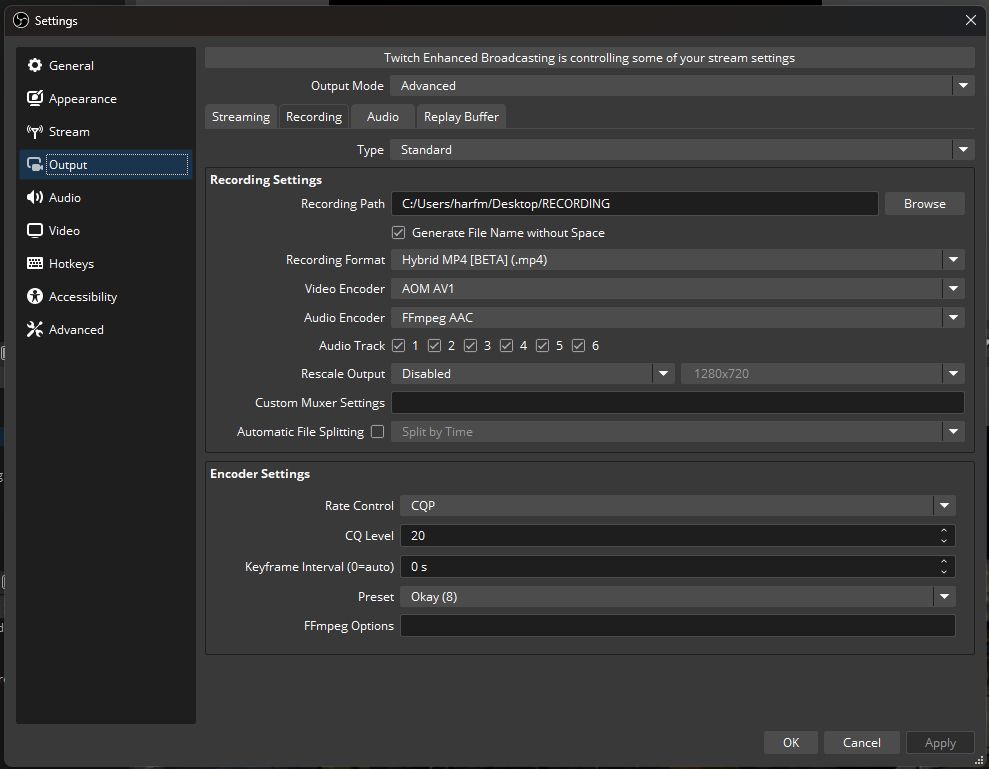This screenshot has width=989, height=769.
Task: Click the Browse button for recording path
Action: (924, 204)
